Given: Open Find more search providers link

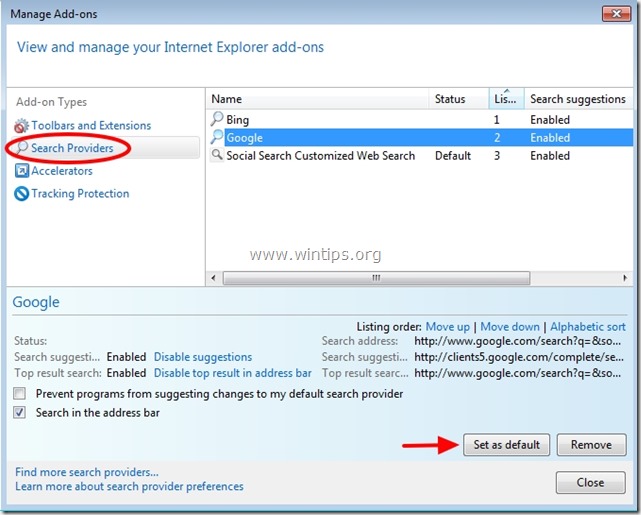Looking at the screenshot, I should click(87, 472).
